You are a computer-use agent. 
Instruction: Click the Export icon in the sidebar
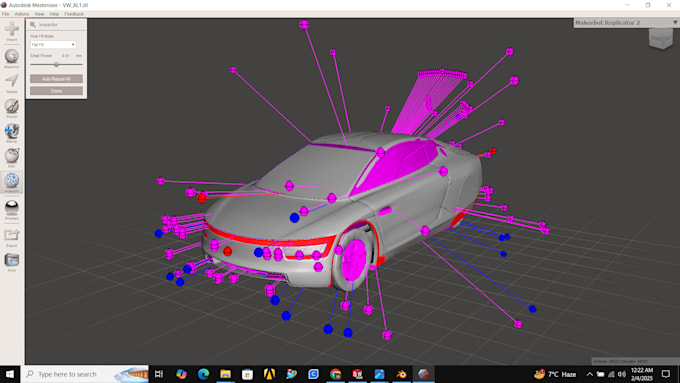pos(12,235)
